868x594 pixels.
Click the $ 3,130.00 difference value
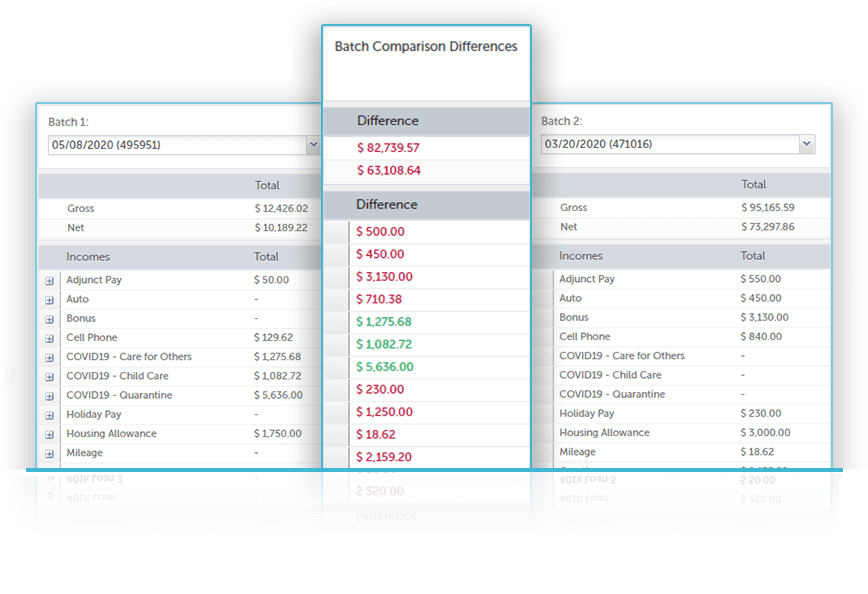[x=384, y=277]
